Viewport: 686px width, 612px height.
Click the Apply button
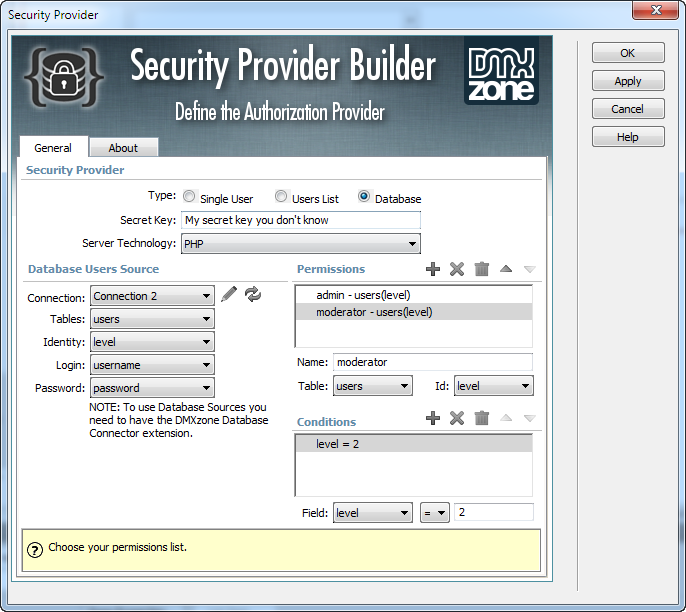click(628, 81)
